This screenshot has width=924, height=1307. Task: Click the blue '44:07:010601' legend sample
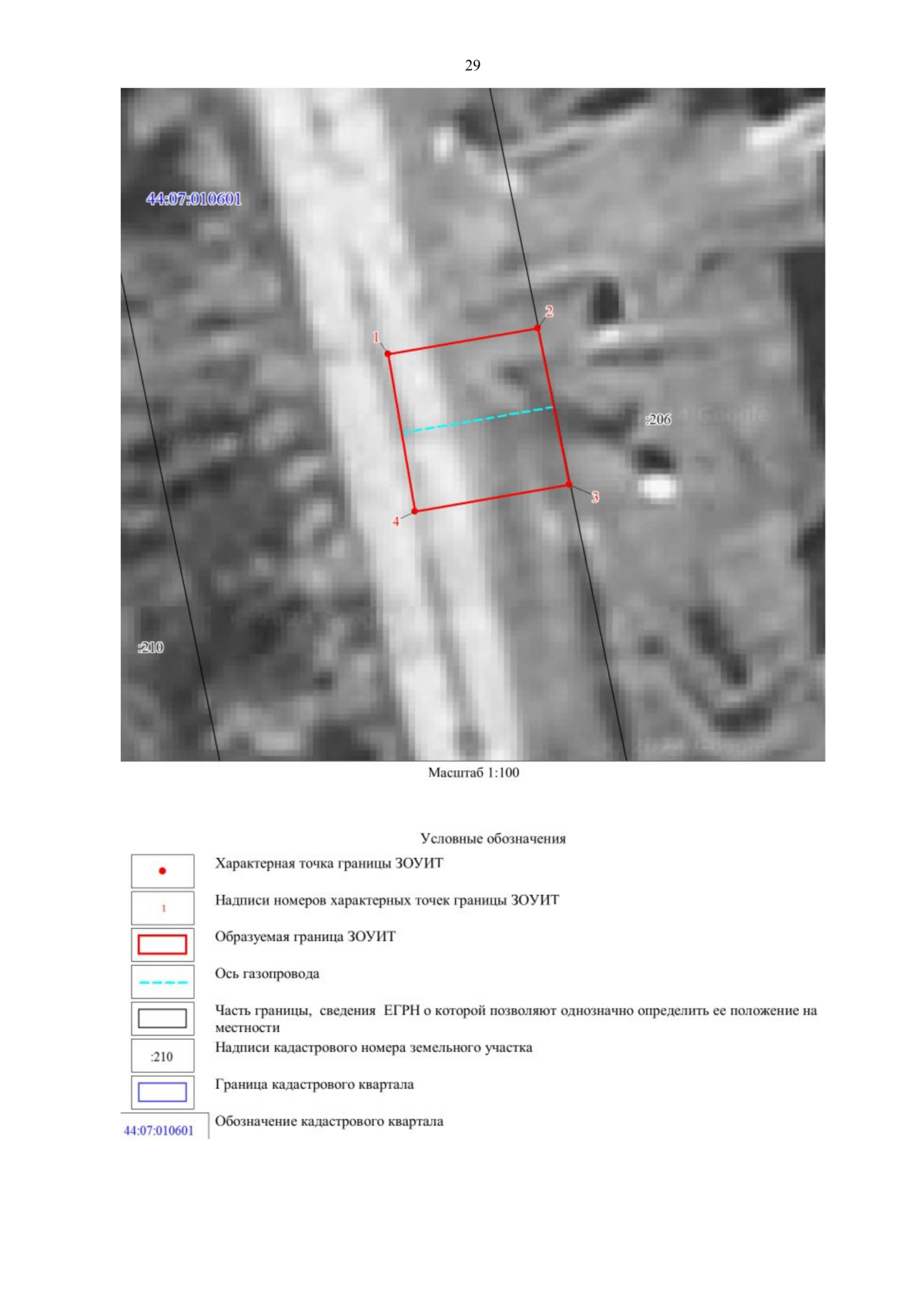[159, 1131]
